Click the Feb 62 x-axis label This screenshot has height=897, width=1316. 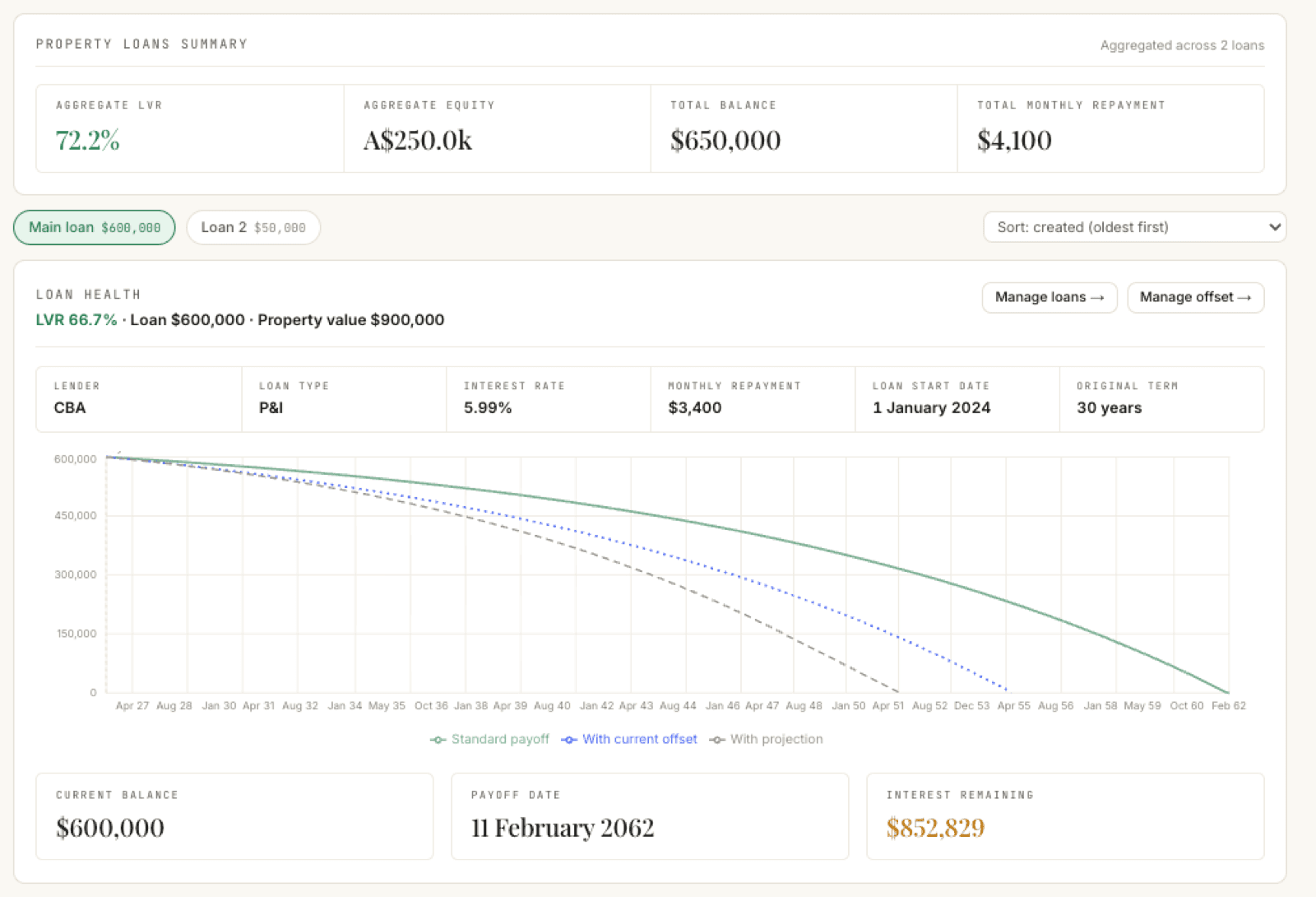point(1229,705)
